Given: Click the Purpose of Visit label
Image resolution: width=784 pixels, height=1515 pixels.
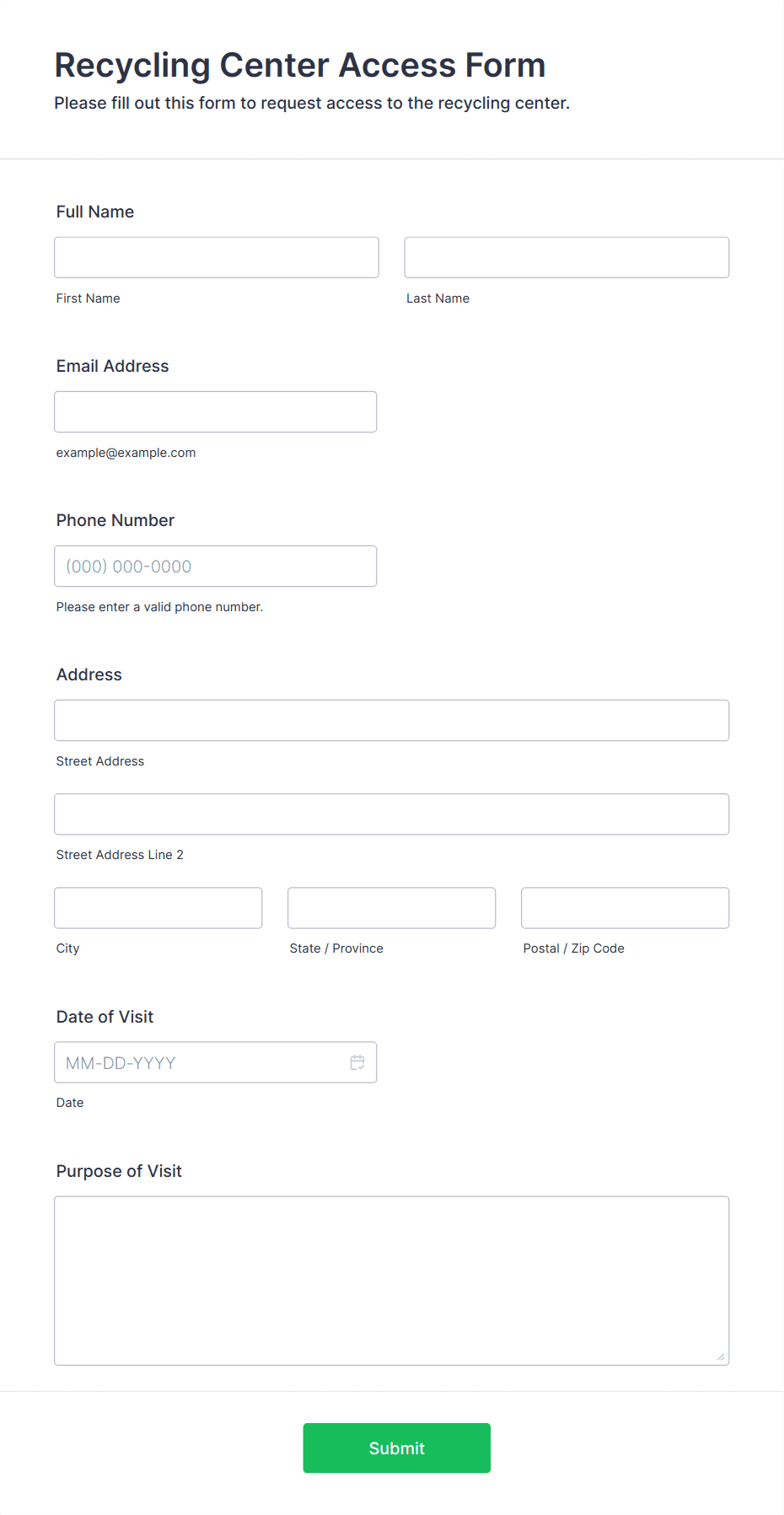Looking at the screenshot, I should pyautogui.click(x=119, y=1171).
